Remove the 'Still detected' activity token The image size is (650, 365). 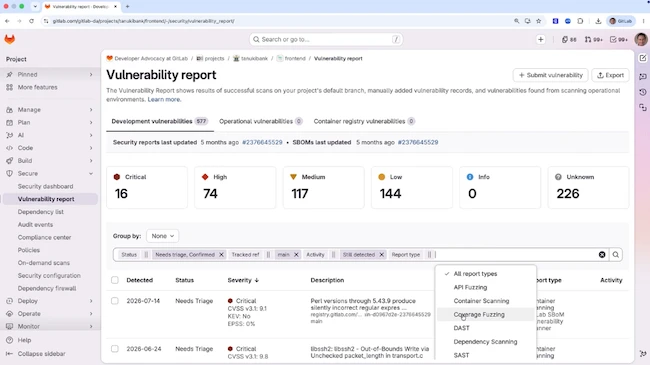coord(381,255)
